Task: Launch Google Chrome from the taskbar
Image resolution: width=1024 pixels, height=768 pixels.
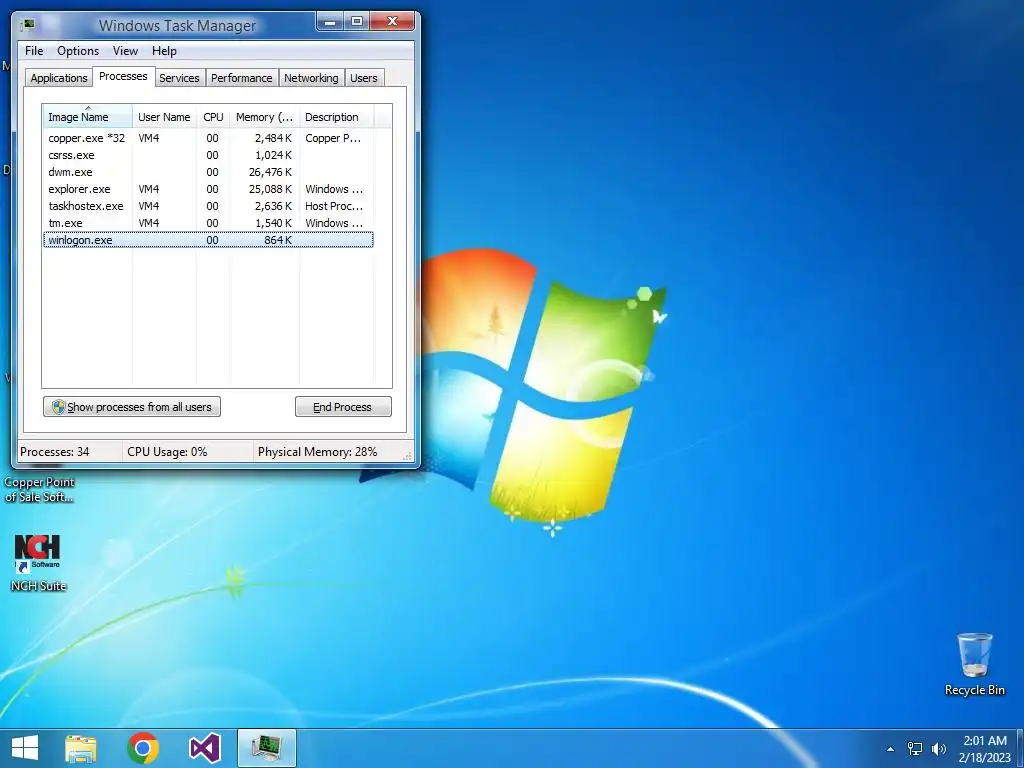Action: point(143,748)
